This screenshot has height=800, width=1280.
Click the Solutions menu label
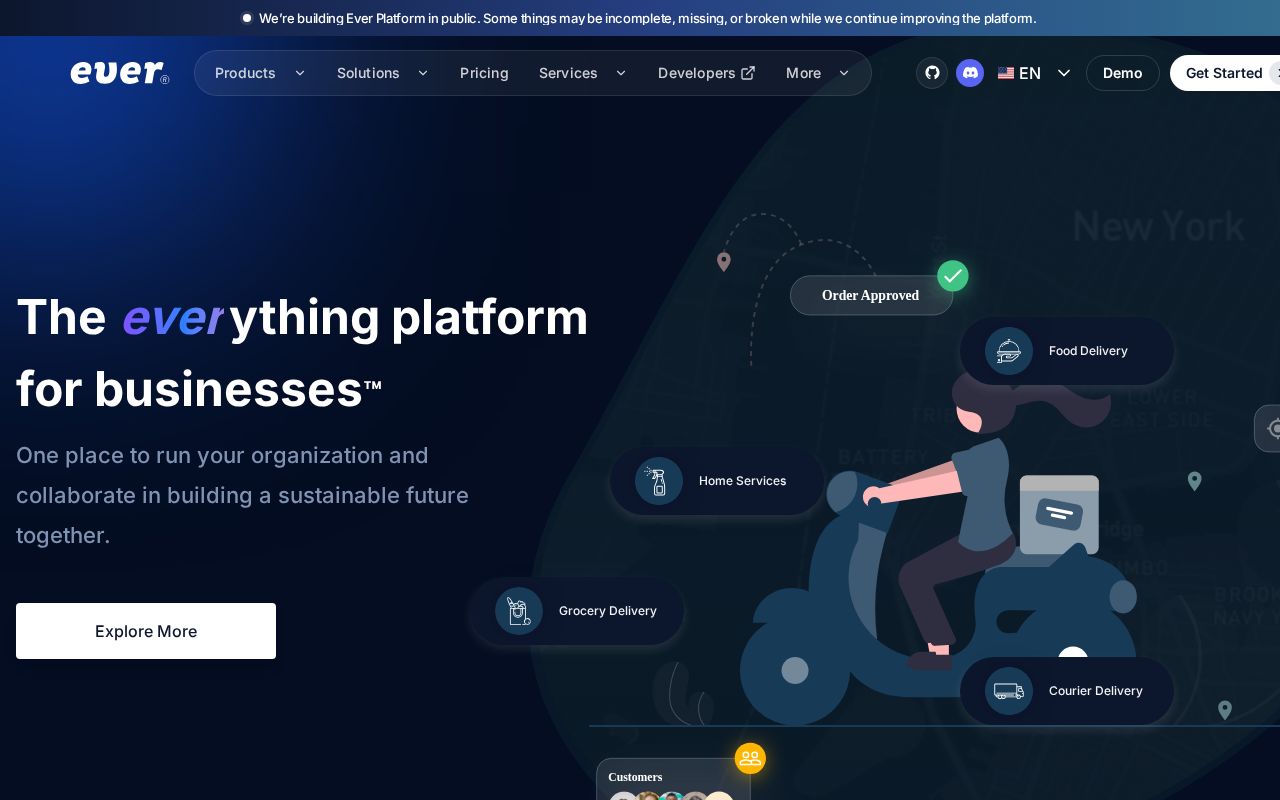coord(368,73)
